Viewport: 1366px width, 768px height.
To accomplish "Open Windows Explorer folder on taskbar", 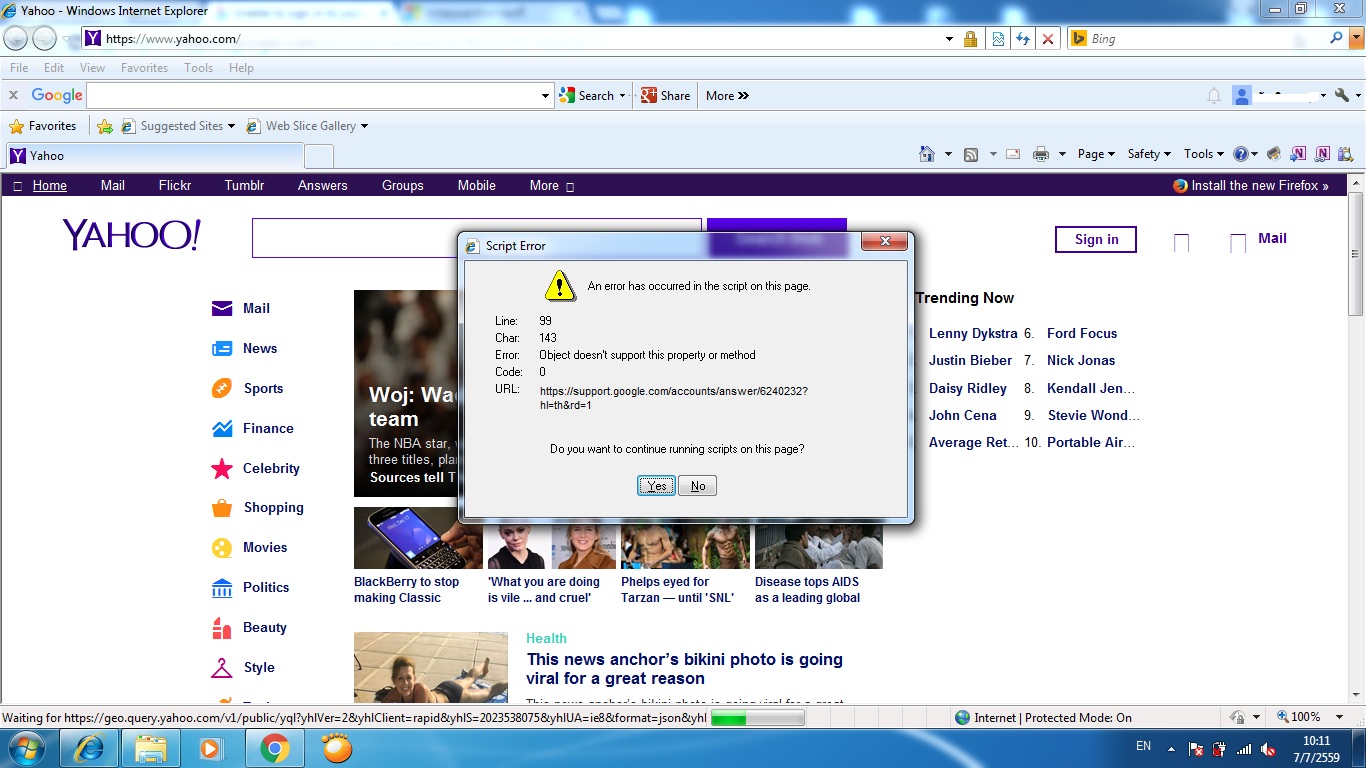I will (x=151, y=748).
